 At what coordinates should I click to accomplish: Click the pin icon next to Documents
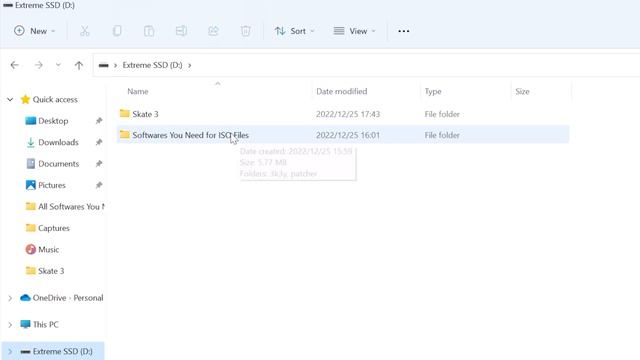[99, 164]
